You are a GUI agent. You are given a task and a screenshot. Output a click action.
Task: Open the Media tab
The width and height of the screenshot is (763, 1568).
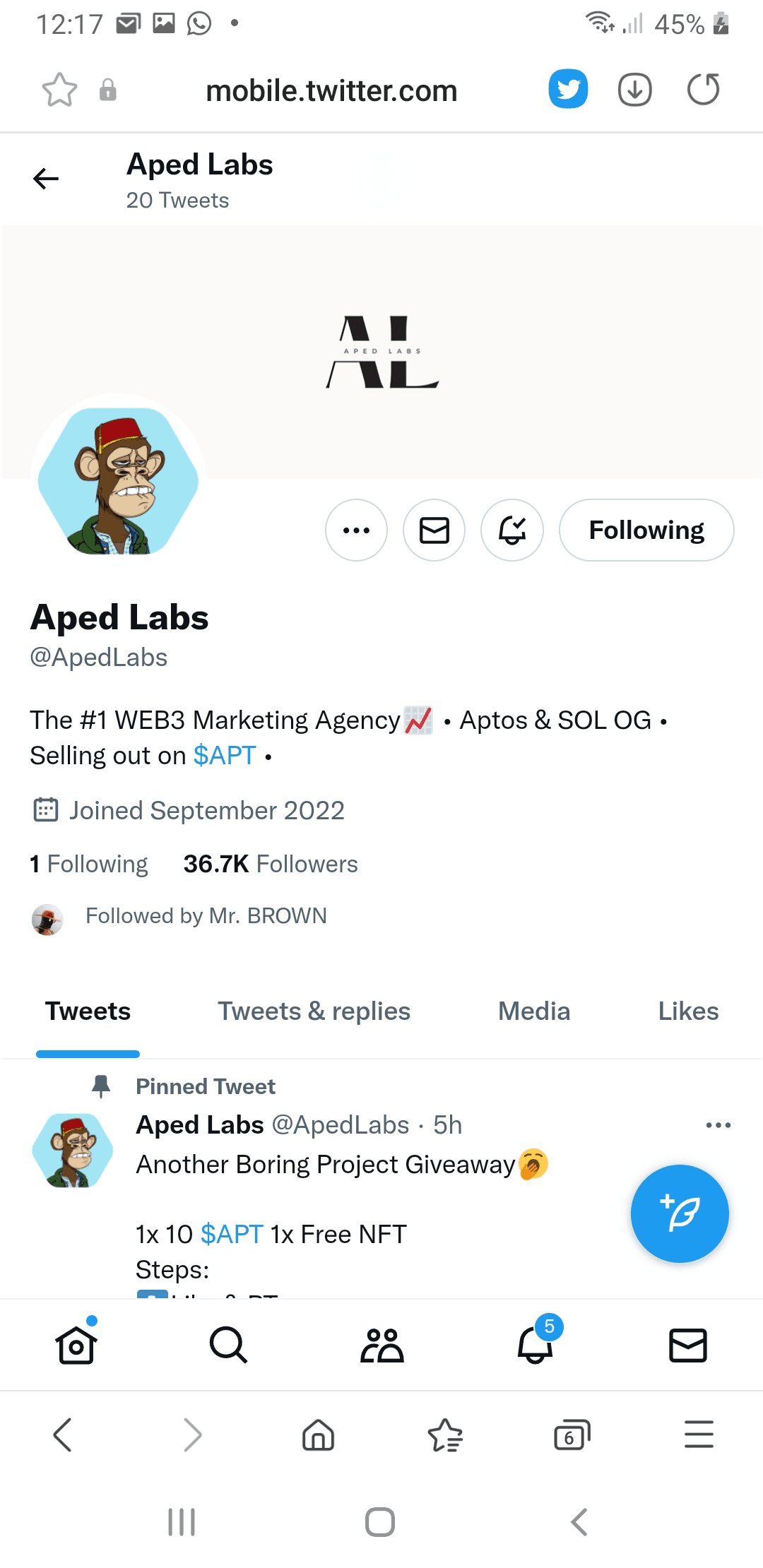(x=533, y=1011)
